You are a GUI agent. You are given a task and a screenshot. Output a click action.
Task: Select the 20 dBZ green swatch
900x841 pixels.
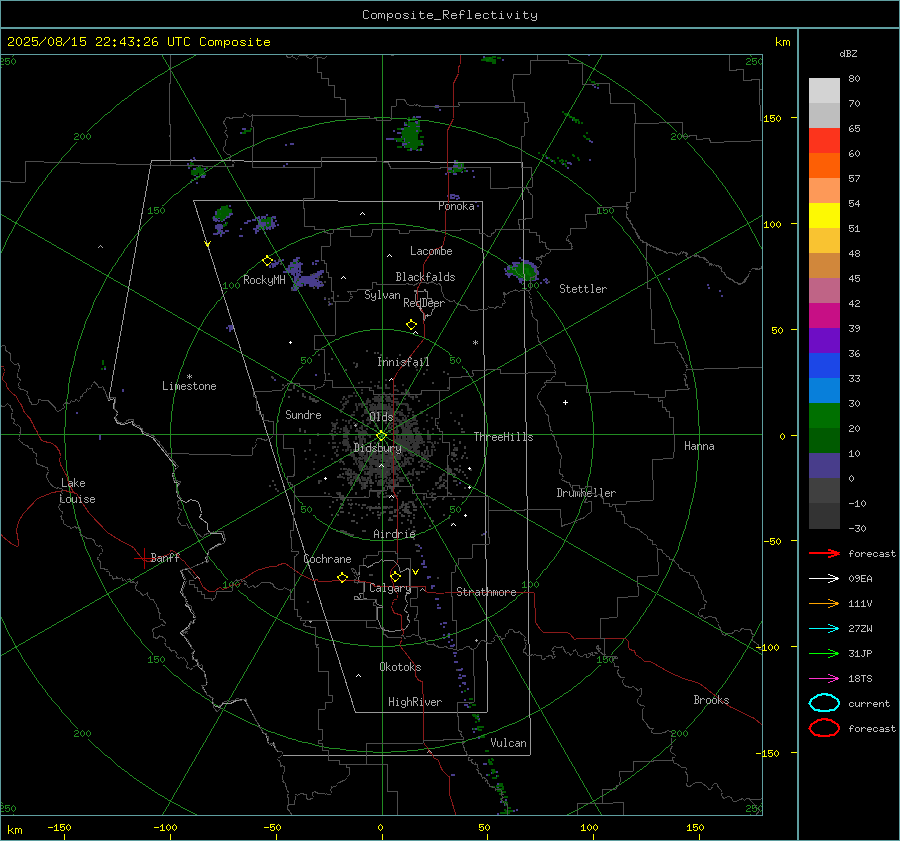824,440
